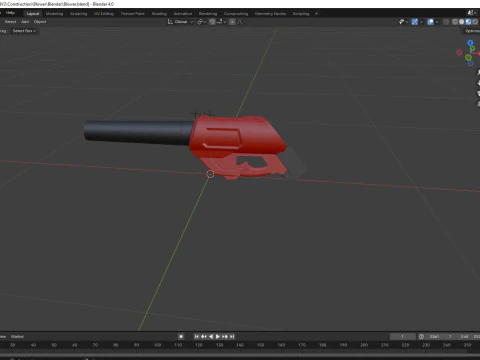The image size is (480, 360).
Task: Switch to the Shading workspace tab
Action: tap(159, 14)
